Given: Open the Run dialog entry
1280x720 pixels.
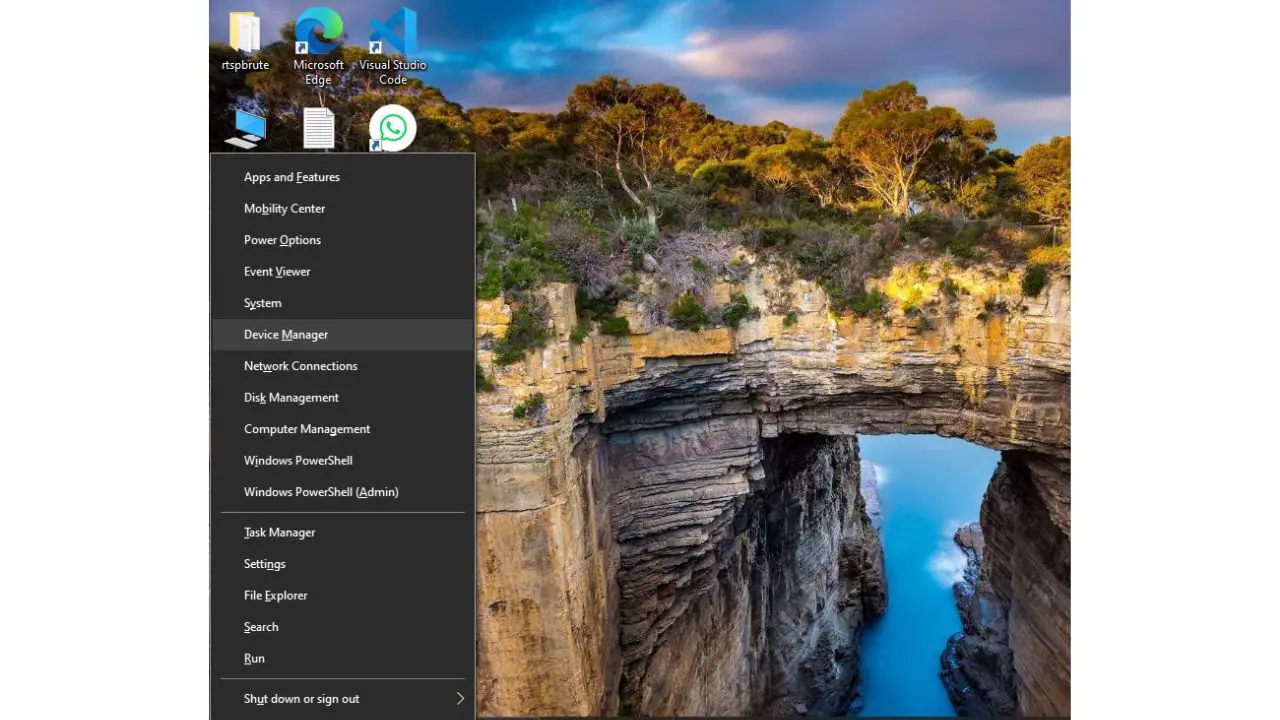Looking at the screenshot, I should click(343, 658).
